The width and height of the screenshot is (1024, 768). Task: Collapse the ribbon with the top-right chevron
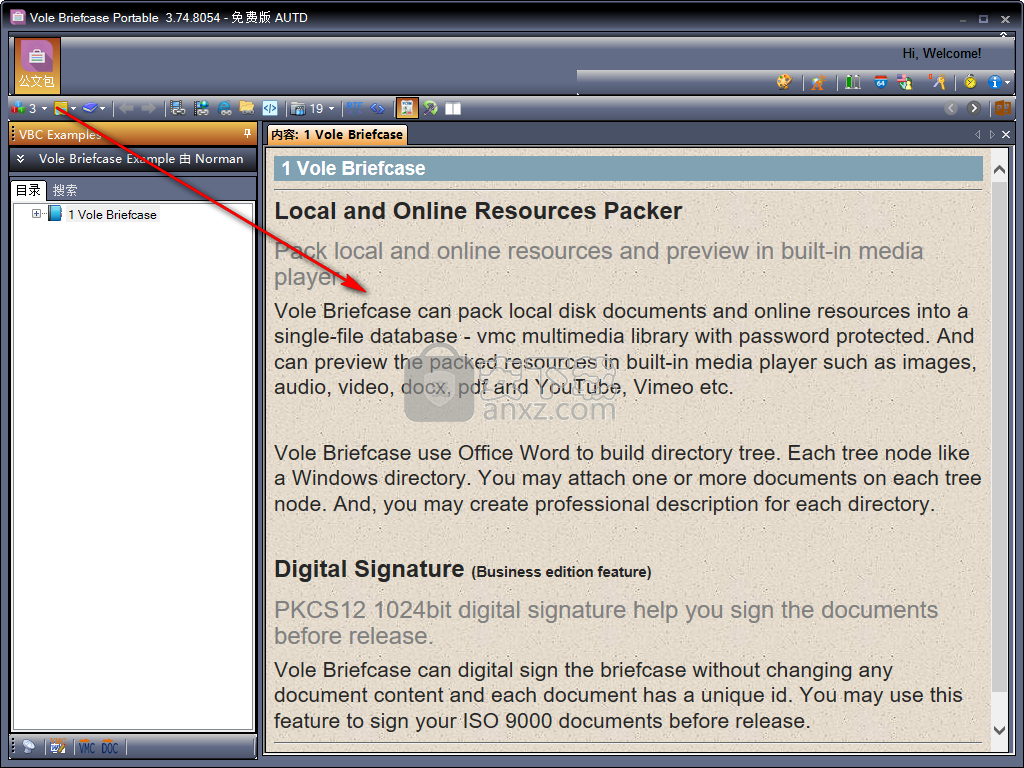click(x=1004, y=35)
